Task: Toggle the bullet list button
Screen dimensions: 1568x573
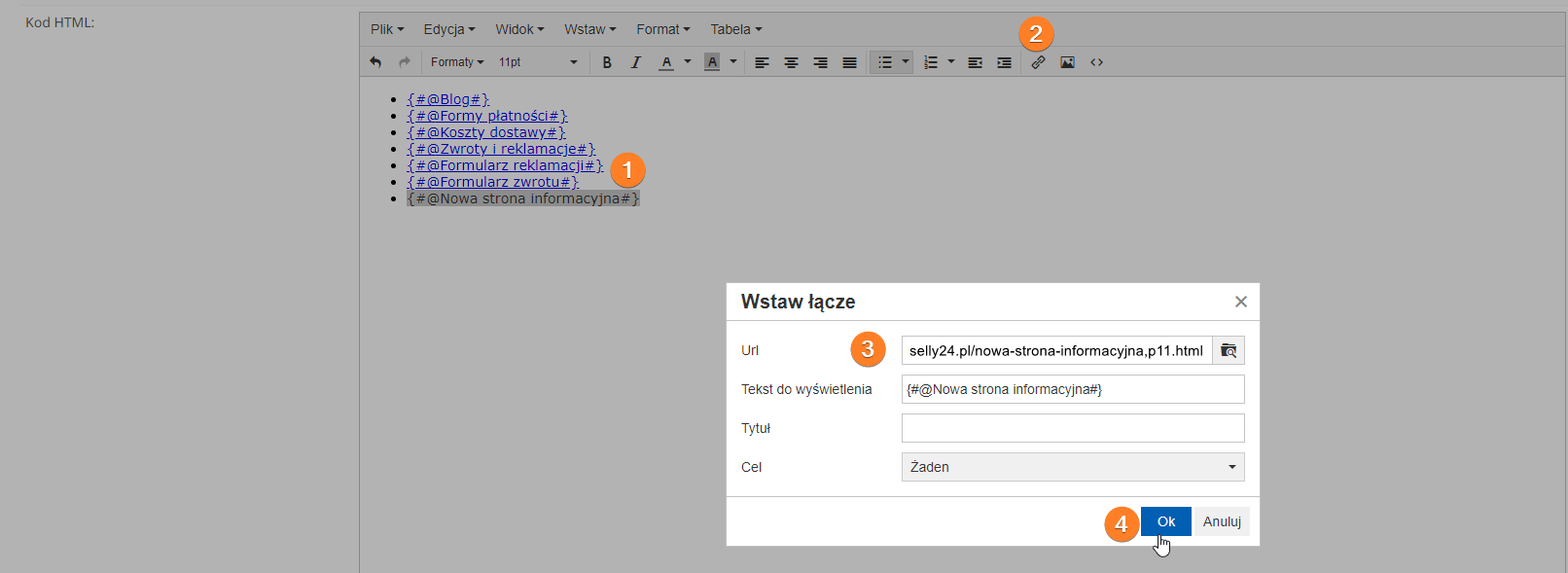Action: coord(884,62)
